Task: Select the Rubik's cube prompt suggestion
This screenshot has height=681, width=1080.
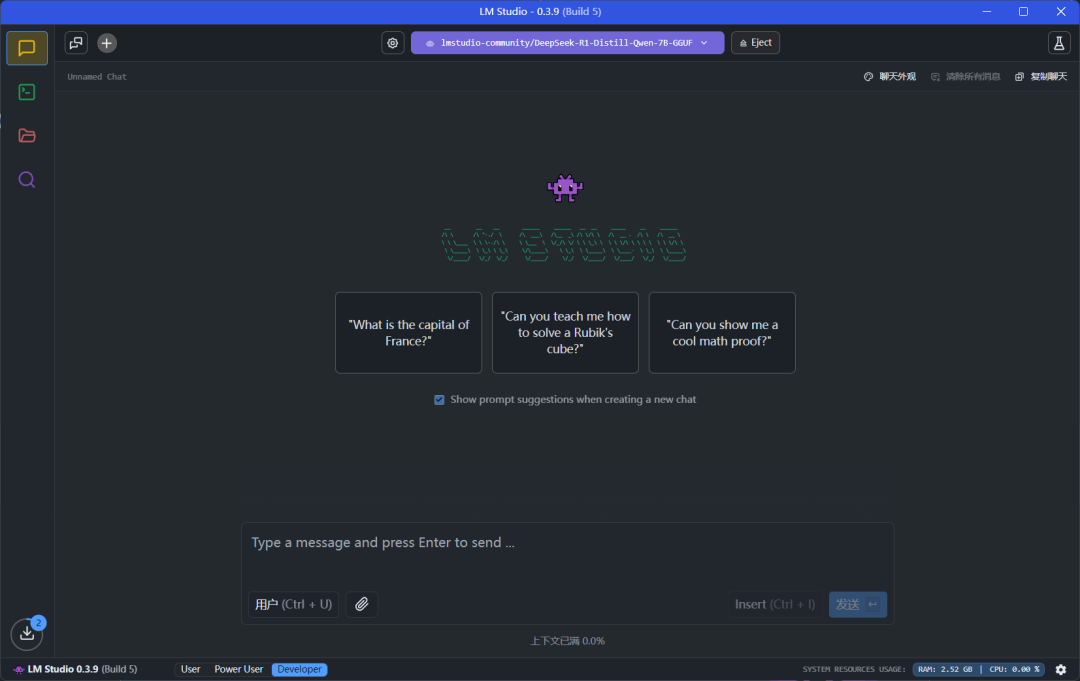Action: click(x=565, y=333)
